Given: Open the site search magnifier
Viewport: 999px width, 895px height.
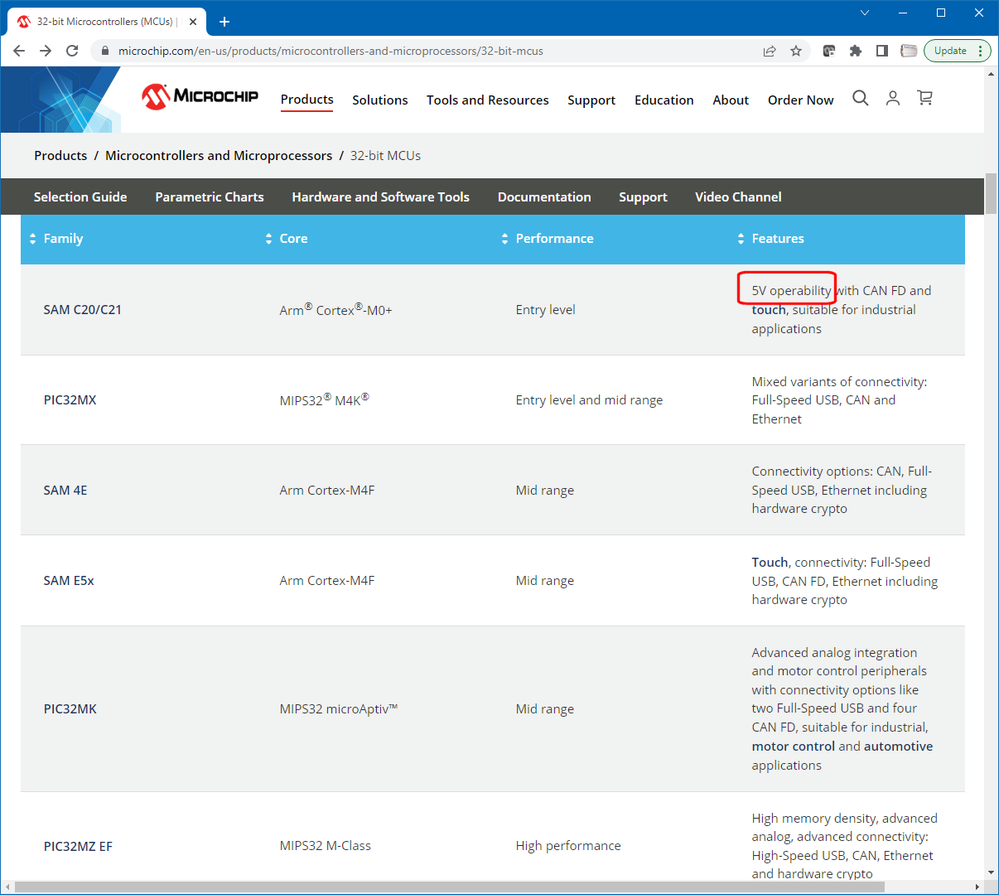Looking at the screenshot, I should [x=860, y=98].
